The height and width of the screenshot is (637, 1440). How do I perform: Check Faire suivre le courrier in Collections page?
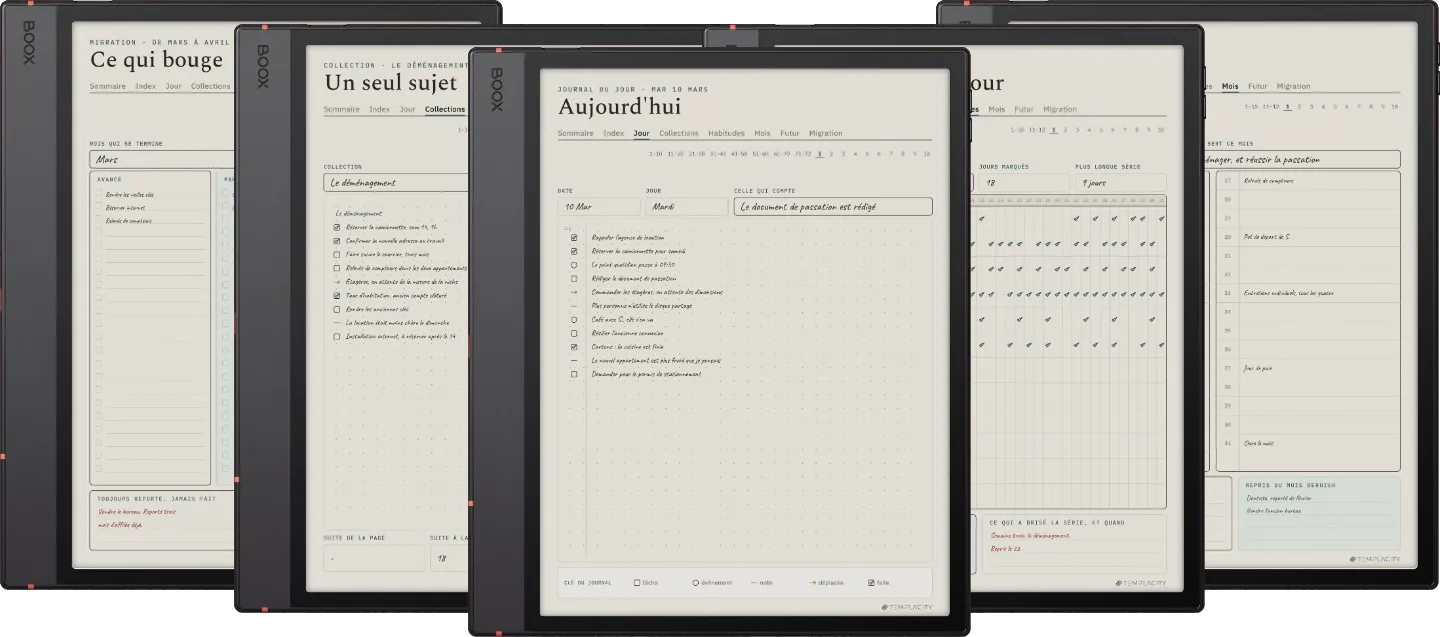point(337,254)
